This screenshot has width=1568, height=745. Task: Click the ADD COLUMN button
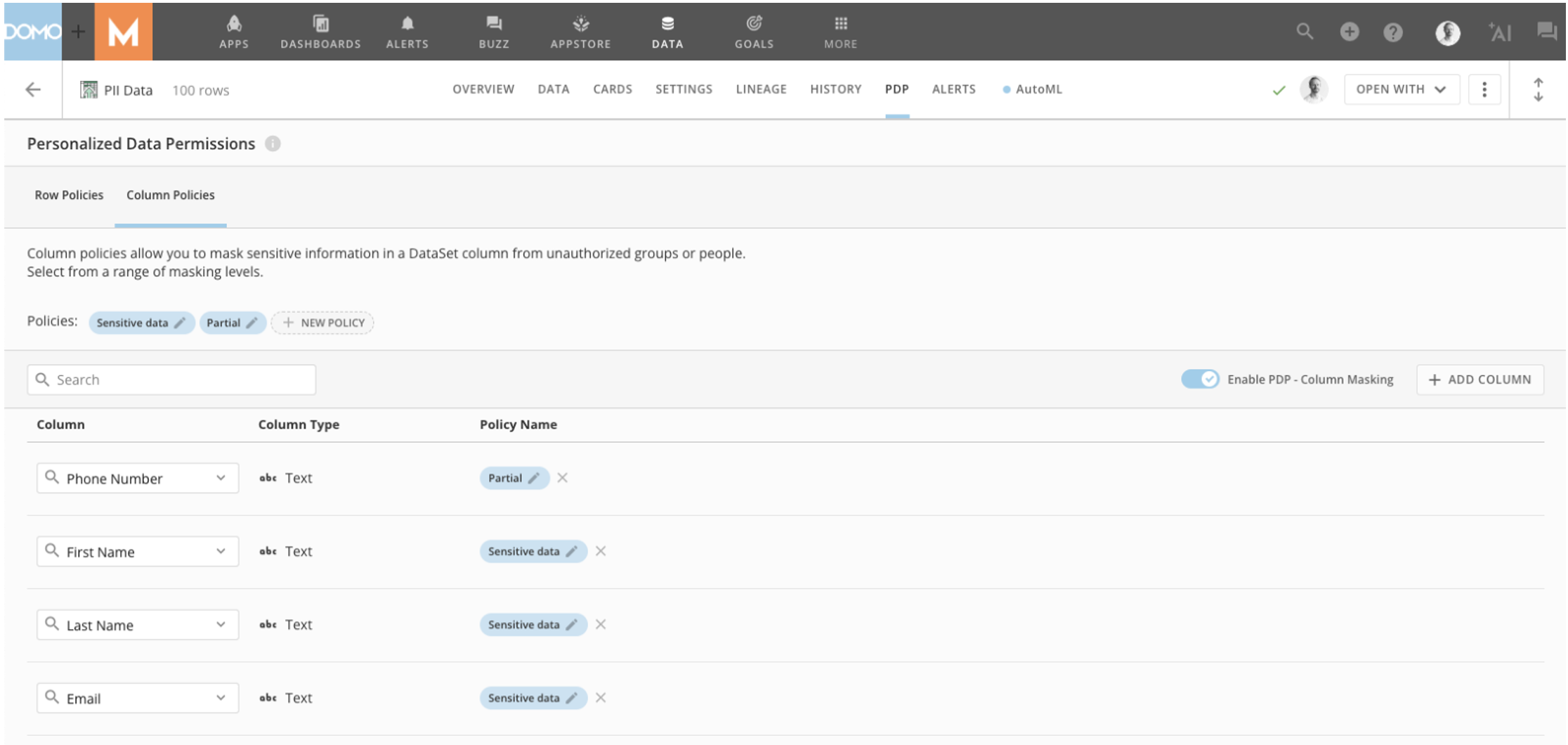pyautogui.click(x=1480, y=380)
